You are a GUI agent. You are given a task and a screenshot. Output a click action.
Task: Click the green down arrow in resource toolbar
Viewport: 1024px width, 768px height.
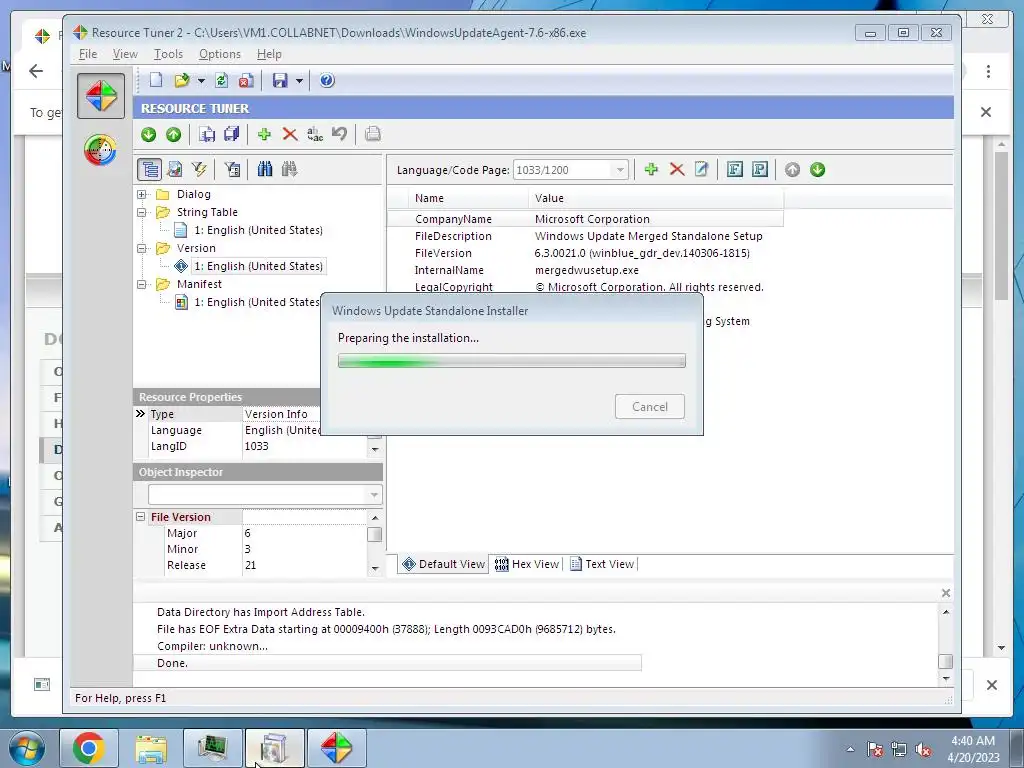point(149,135)
